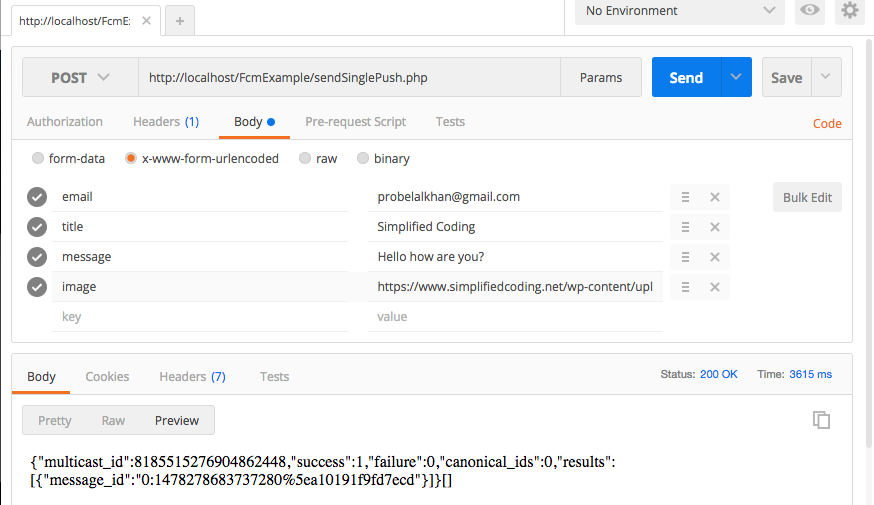874x505 pixels.
Task: Open the environment quick look eye icon
Action: coord(809,11)
